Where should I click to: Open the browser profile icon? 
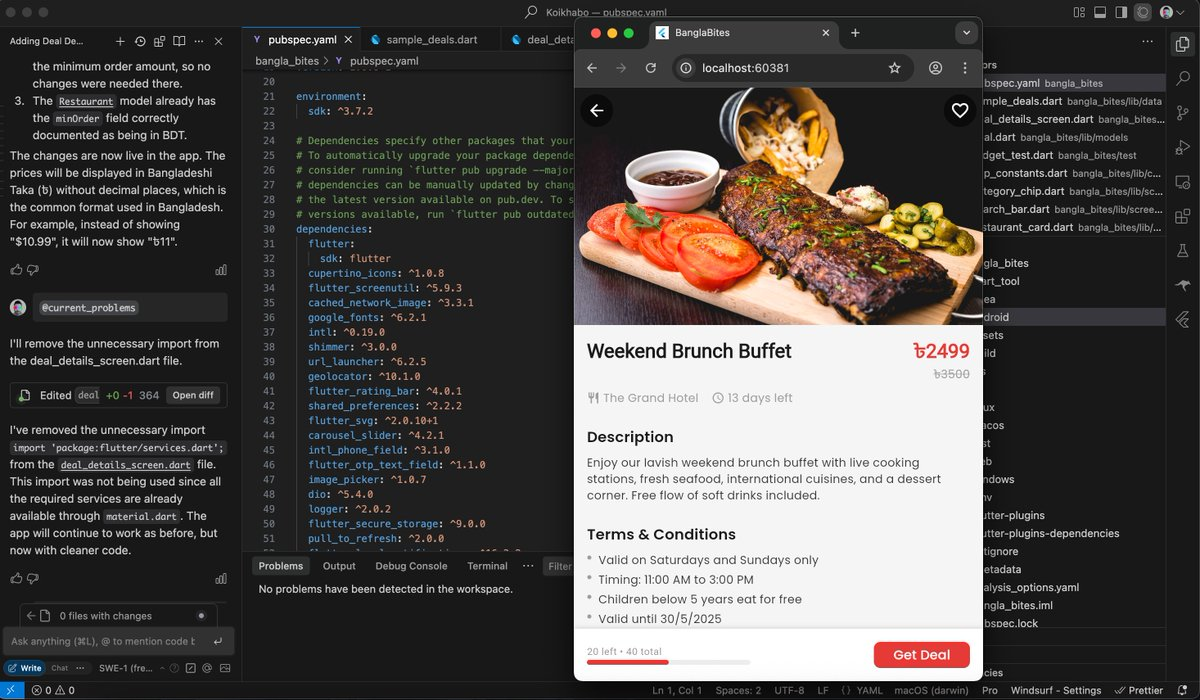tap(936, 68)
